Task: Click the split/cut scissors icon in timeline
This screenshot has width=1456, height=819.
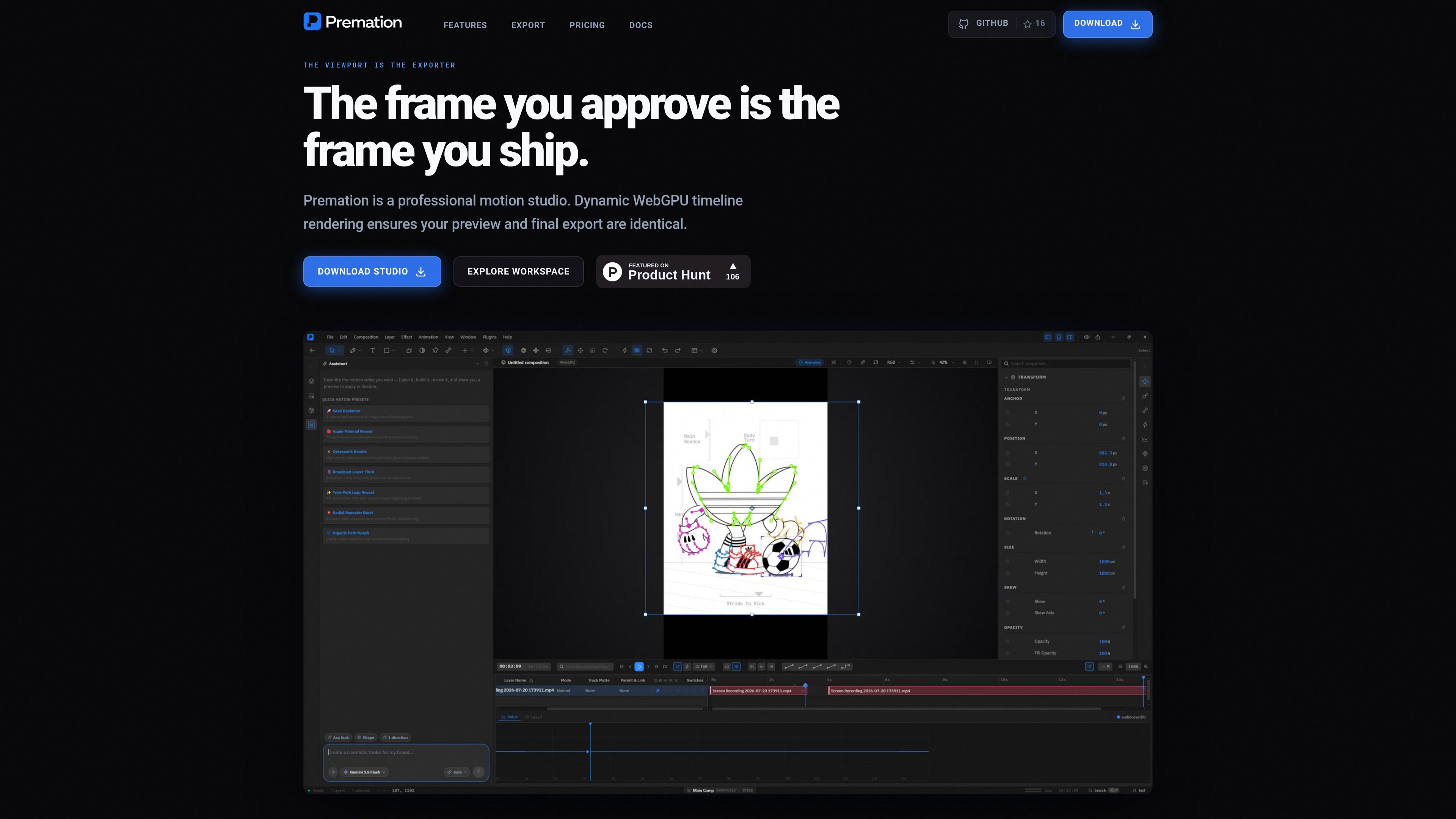Action: click(x=752, y=667)
